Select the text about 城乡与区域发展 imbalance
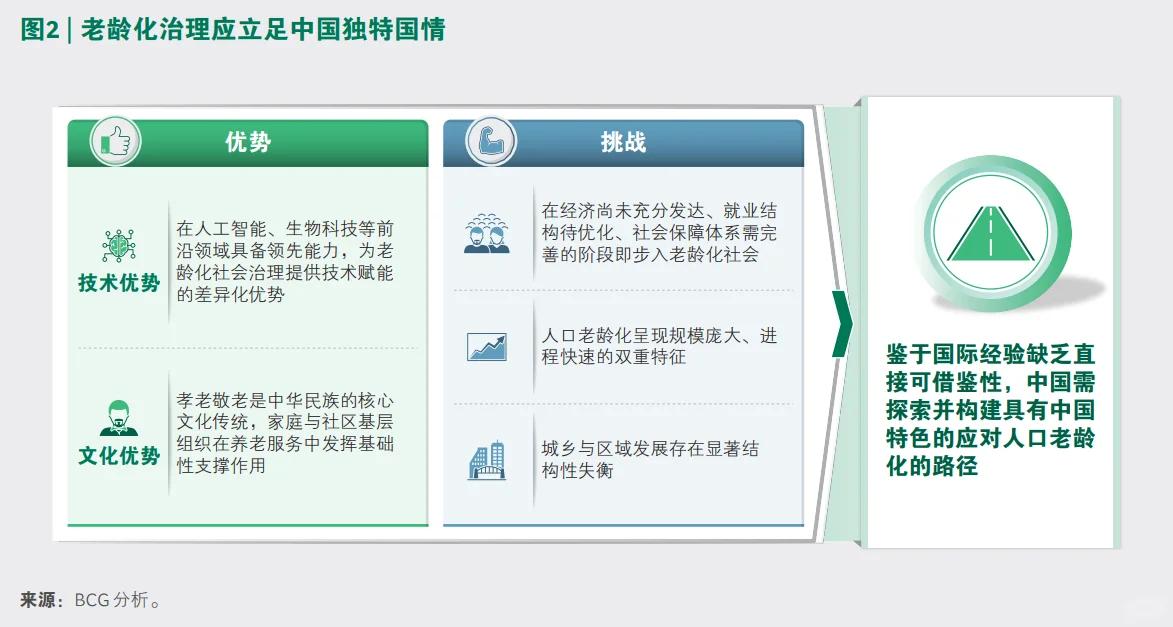Image resolution: width=1173 pixels, height=627 pixels. click(x=650, y=459)
